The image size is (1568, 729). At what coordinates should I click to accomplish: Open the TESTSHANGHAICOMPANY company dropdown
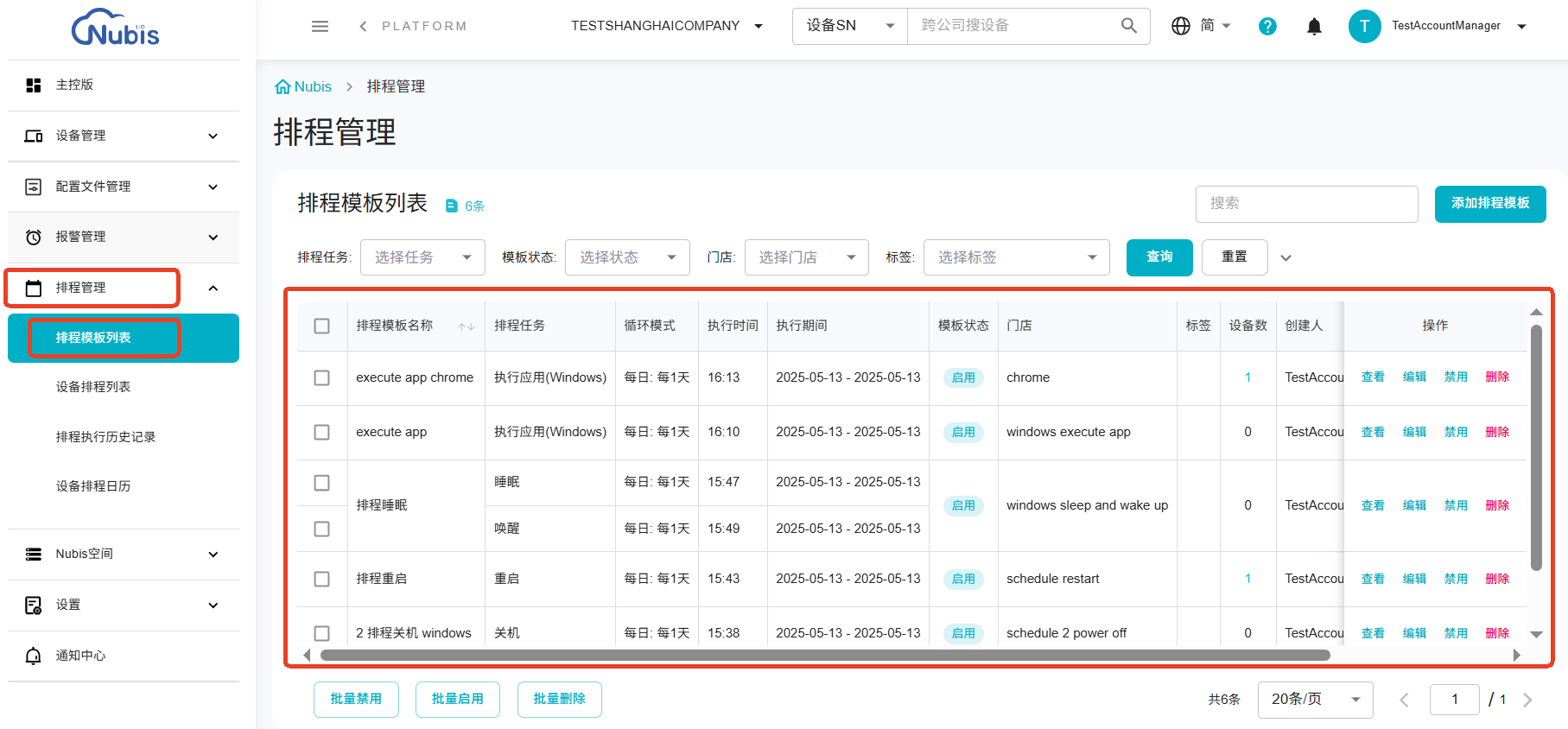(x=667, y=26)
